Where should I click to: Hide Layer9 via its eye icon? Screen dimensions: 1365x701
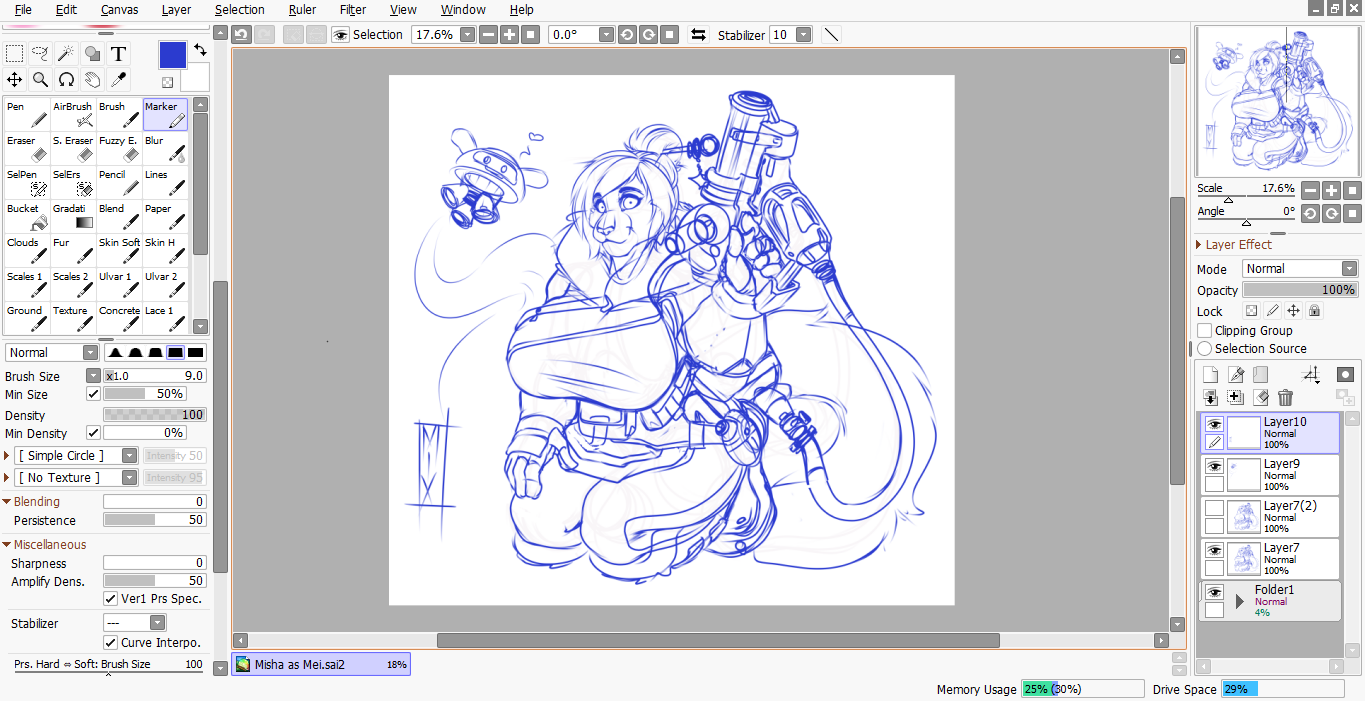pyautogui.click(x=1214, y=466)
